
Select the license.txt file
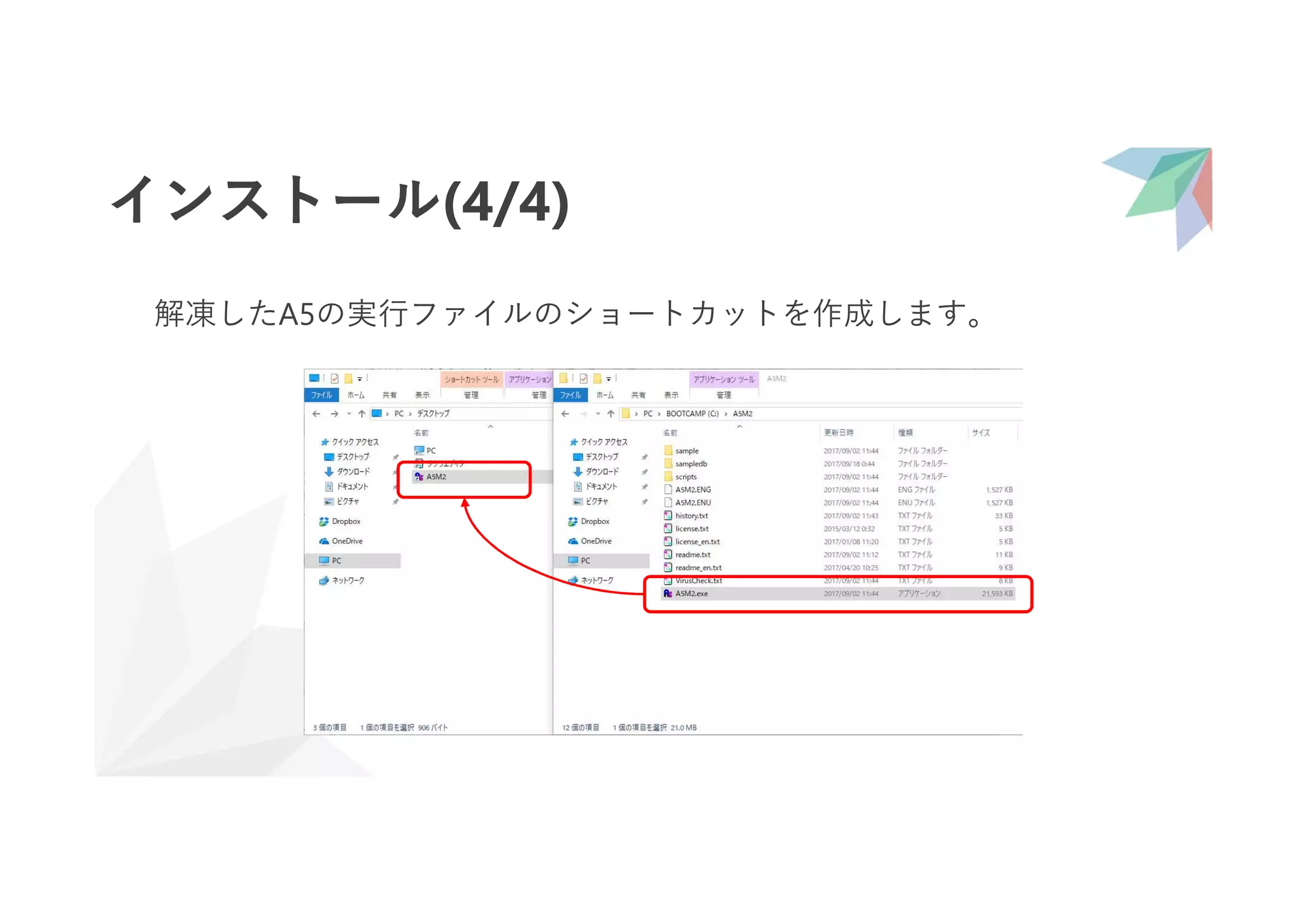(x=686, y=528)
